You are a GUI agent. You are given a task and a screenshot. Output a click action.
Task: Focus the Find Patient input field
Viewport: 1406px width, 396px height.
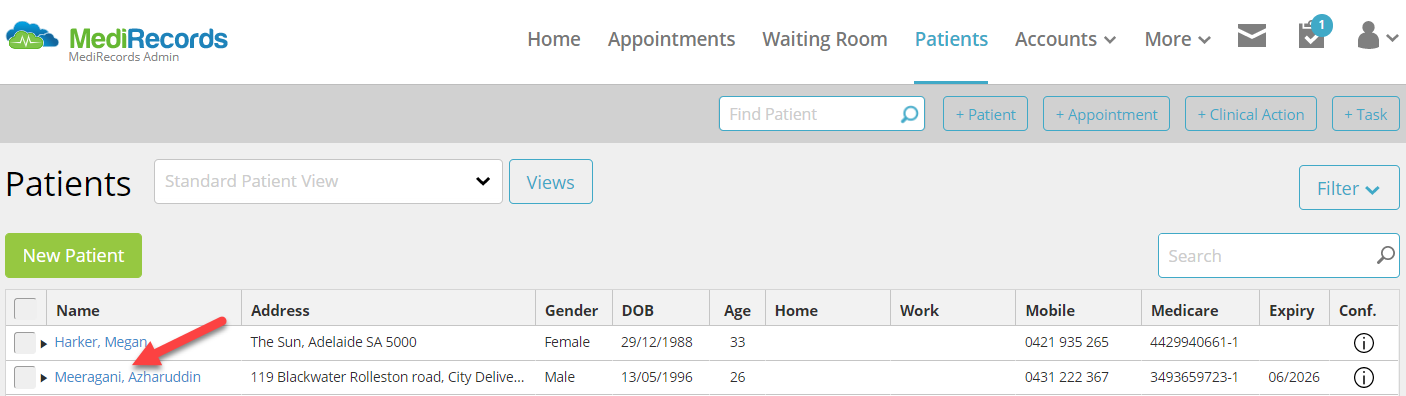tap(810, 114)
